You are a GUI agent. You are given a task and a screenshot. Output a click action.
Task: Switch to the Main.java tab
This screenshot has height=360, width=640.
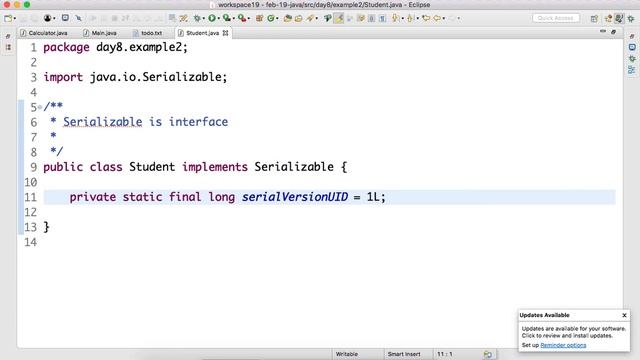(100, 33)
